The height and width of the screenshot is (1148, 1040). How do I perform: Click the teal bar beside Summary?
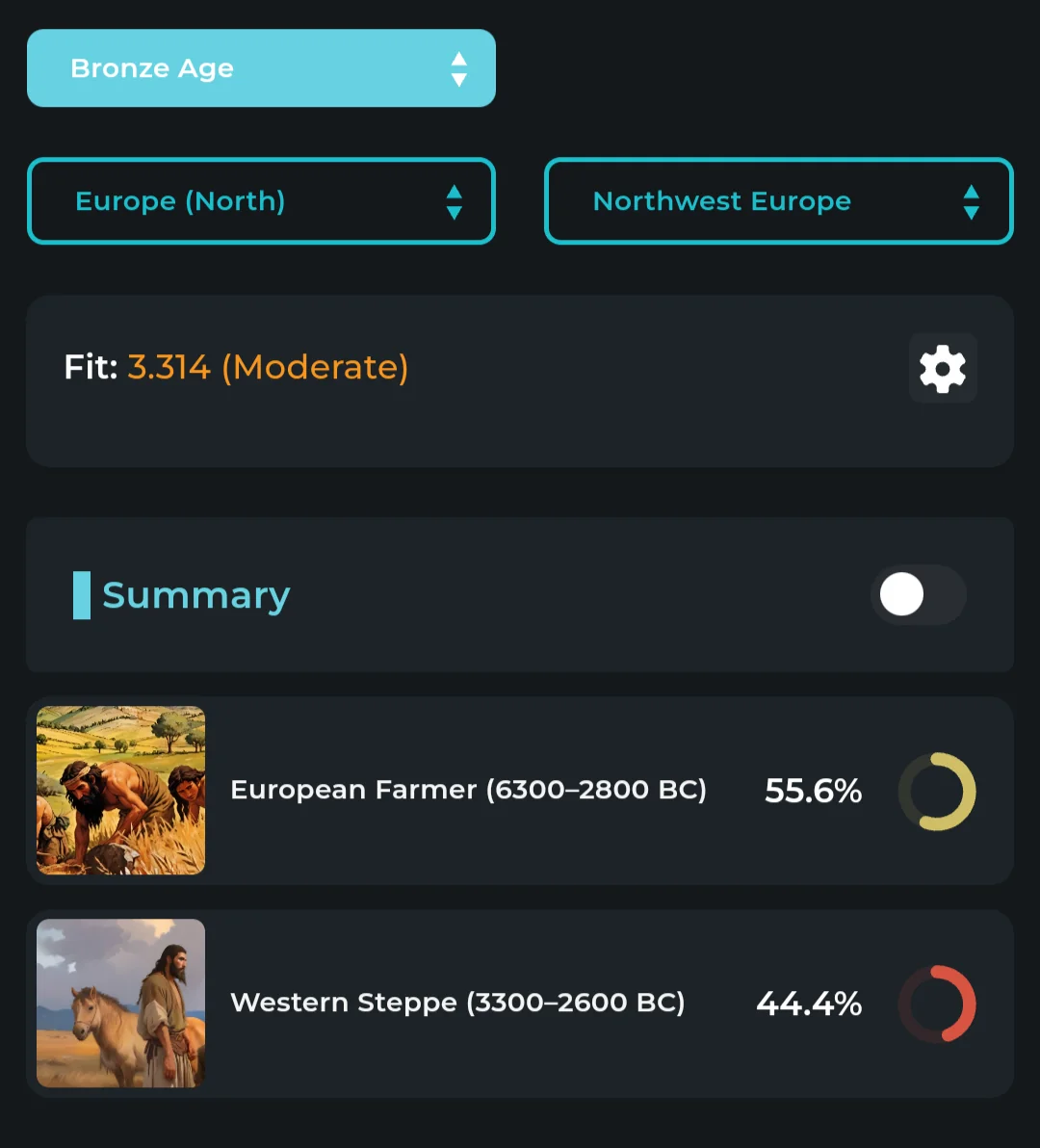[x=82, y=595]
